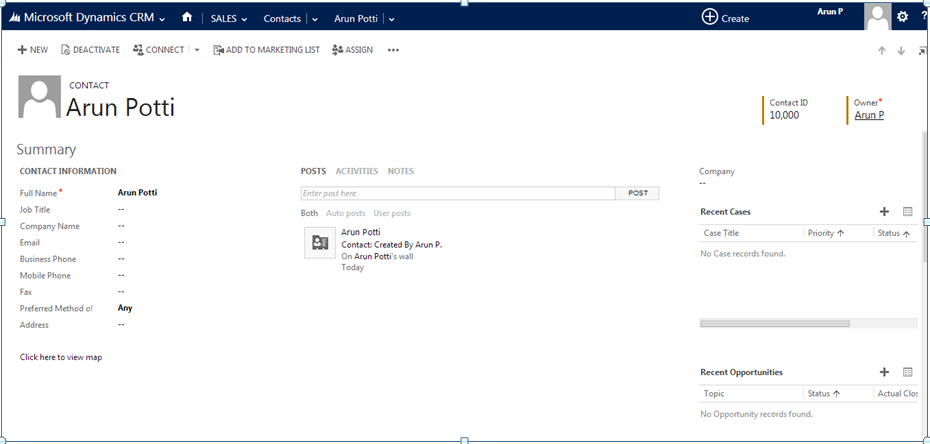This screenshot has width=930, height=444.
Task: Click Preferred Method value Any
Action: (125, 308)
